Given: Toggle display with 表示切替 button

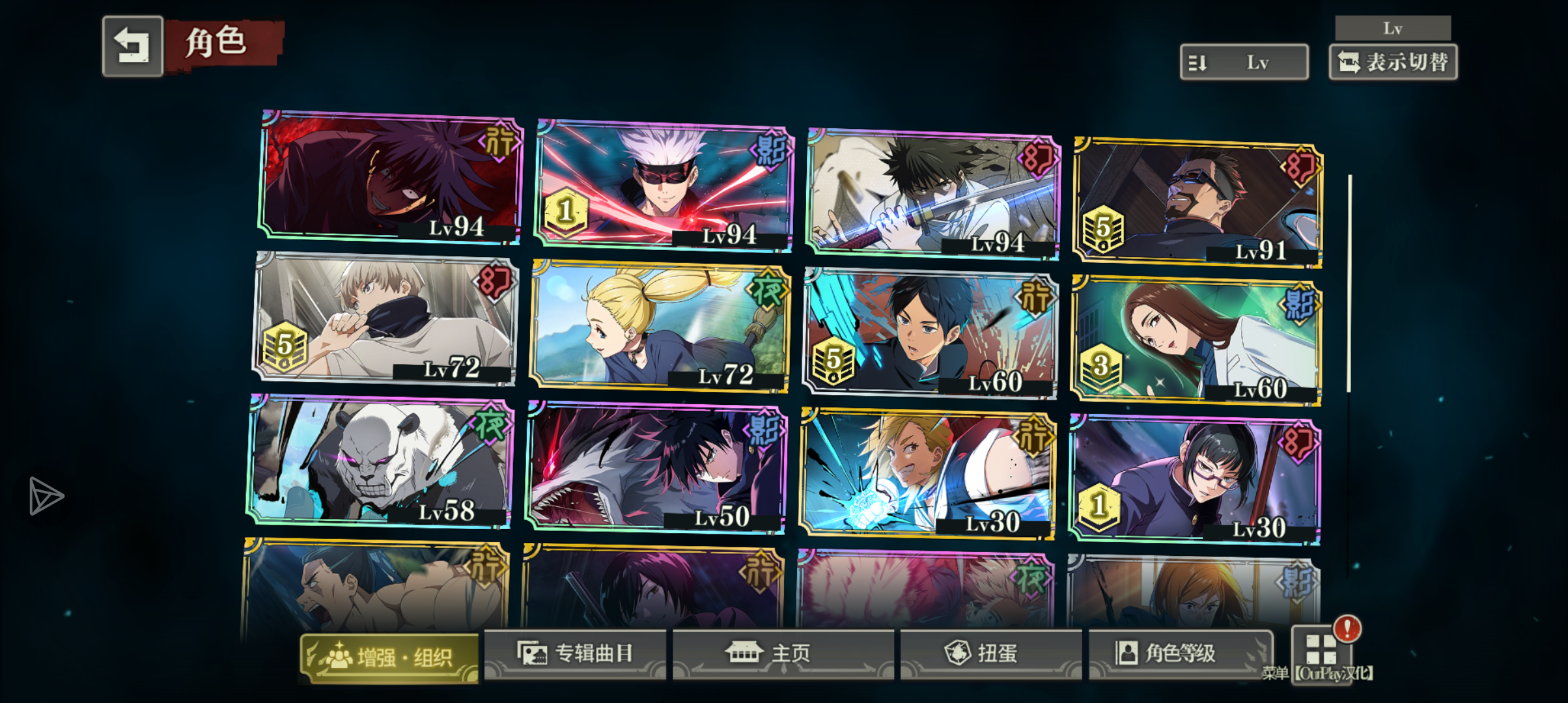Looking at the screenshot, I should (x=1393, y=62).
